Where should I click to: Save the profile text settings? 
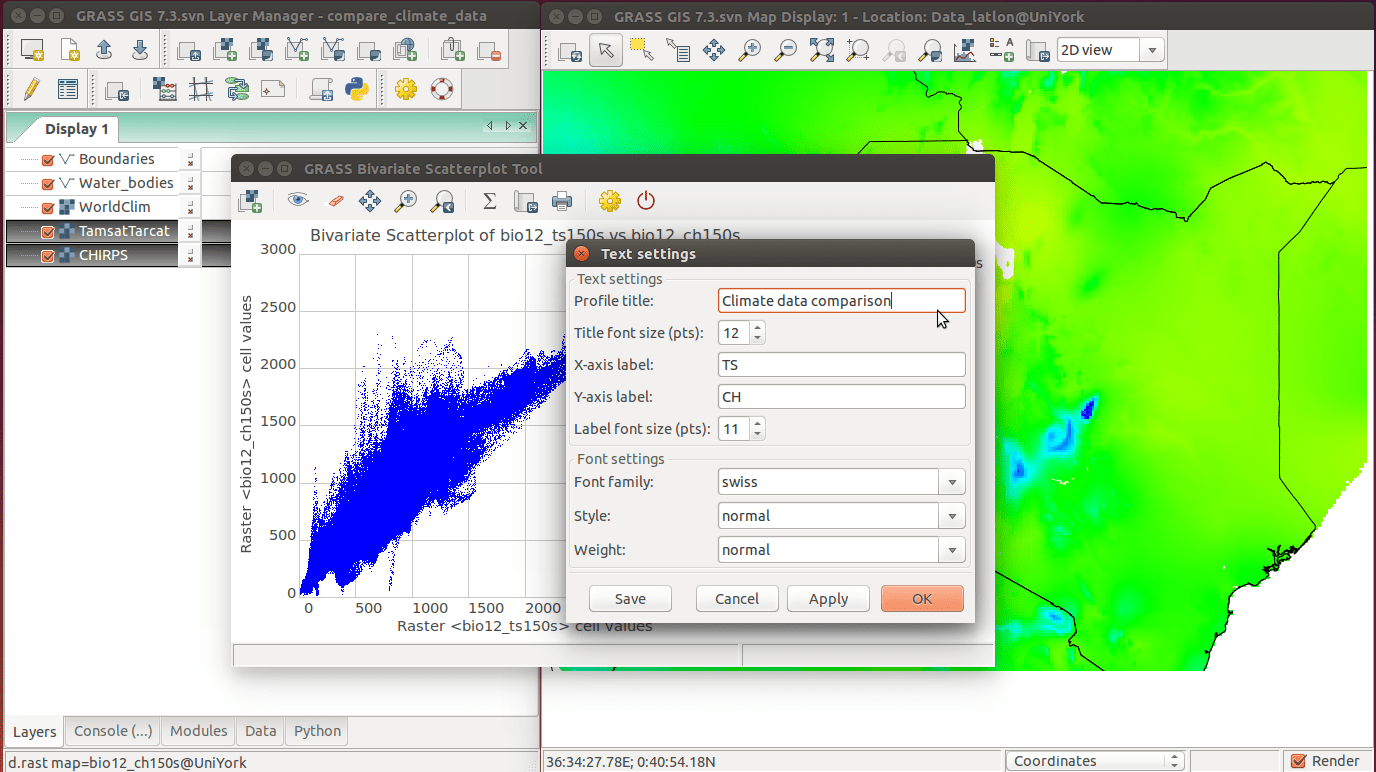pyautogui.click(x=630, y=598)
